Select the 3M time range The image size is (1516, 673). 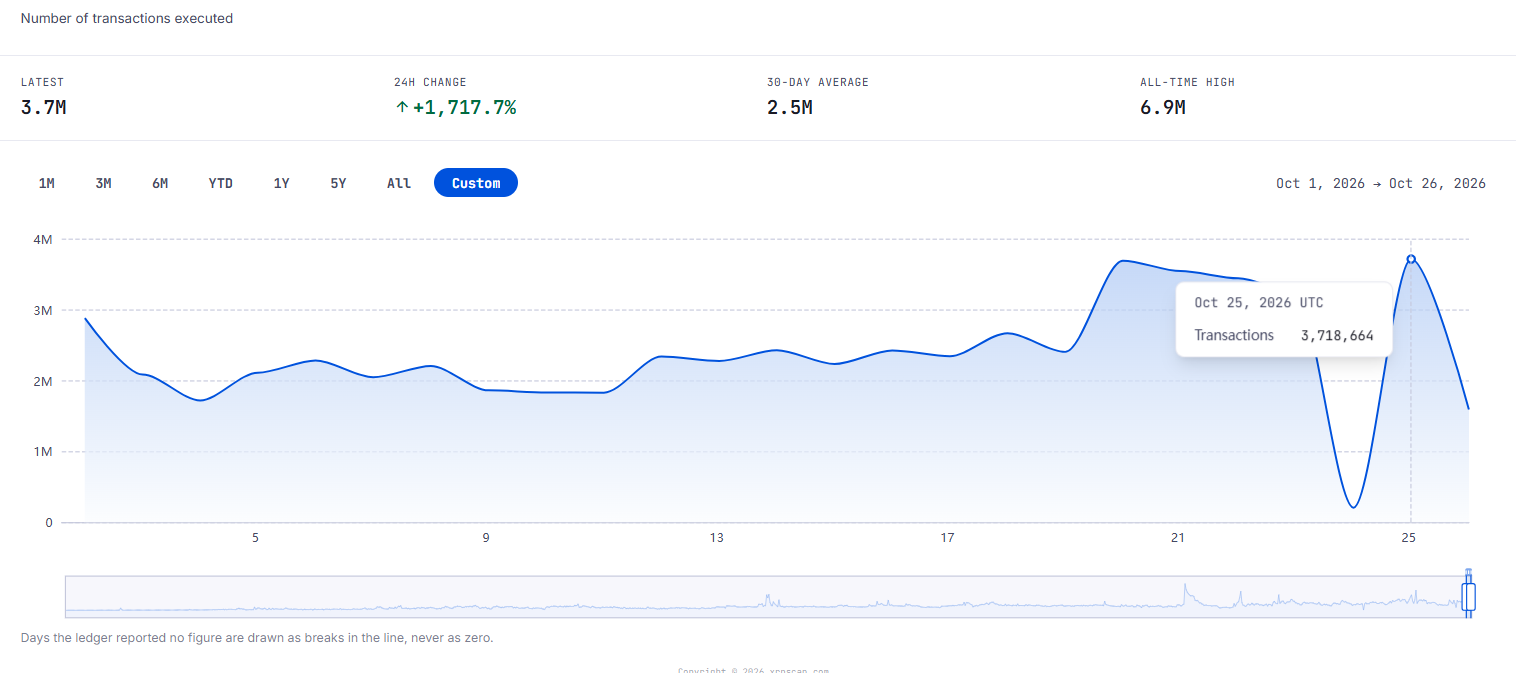(103, 183)
